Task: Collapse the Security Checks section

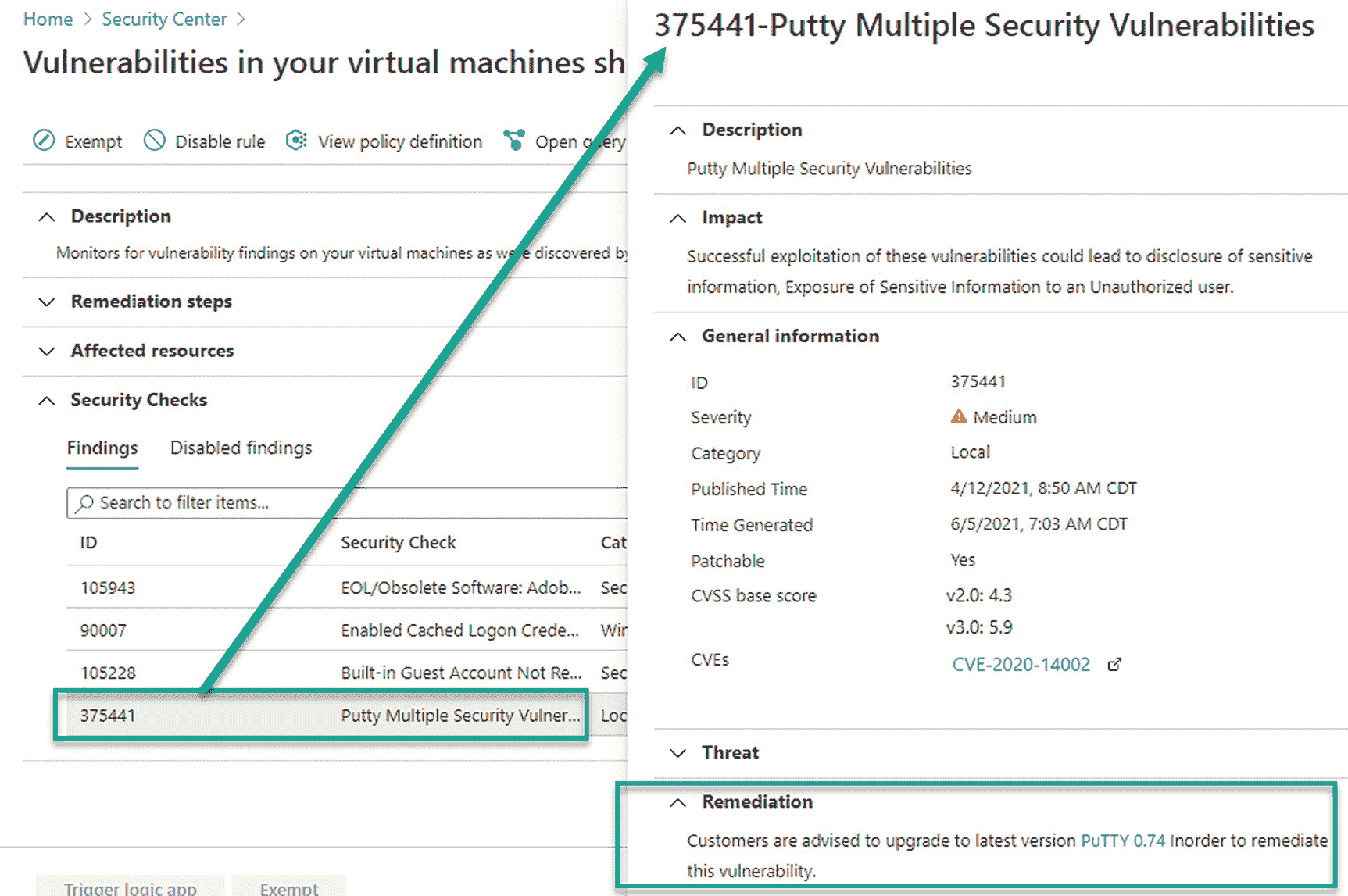Action: pyautogui.click(x=47, y=400)
